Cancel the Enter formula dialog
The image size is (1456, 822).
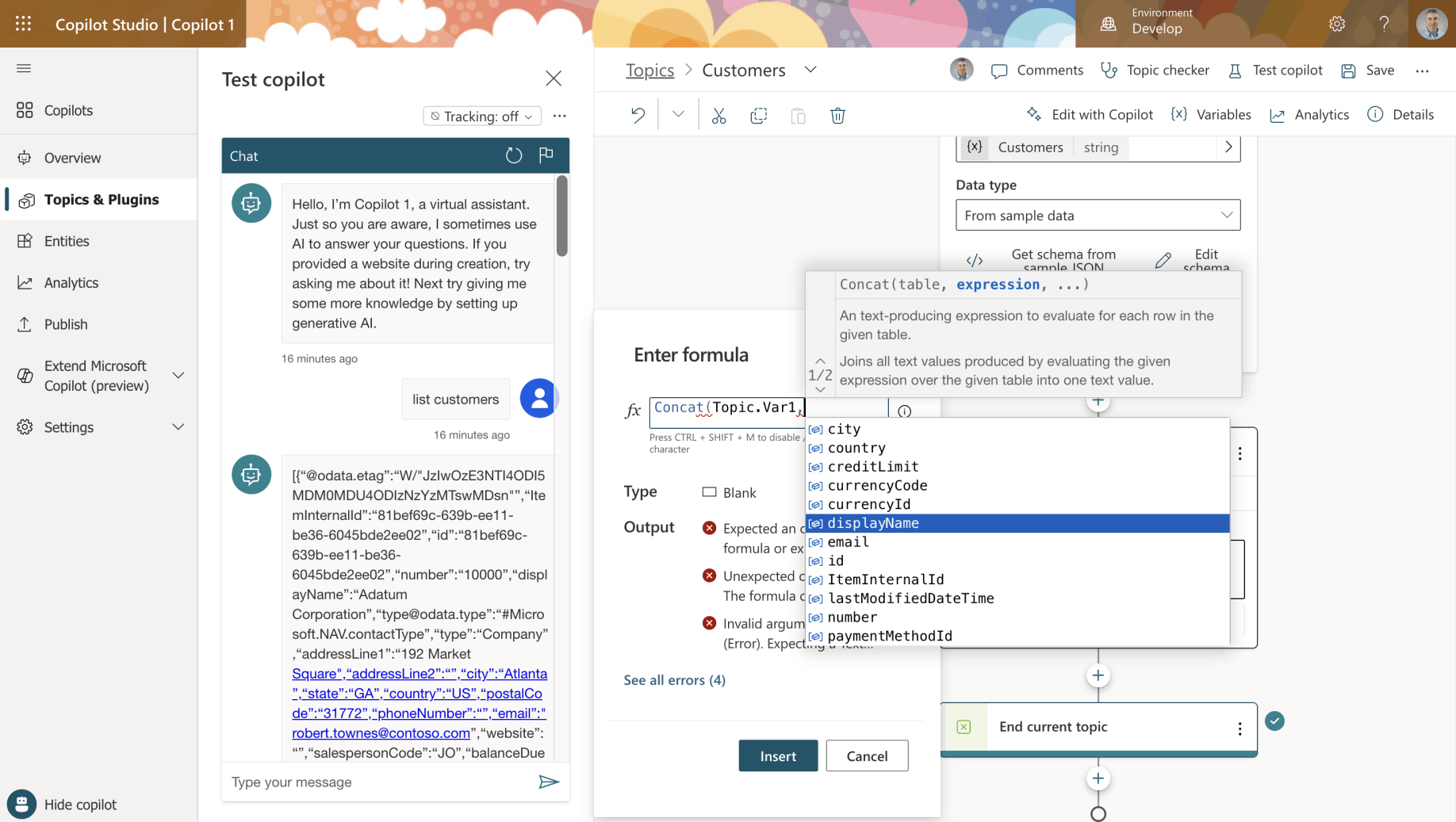point(867,756)
